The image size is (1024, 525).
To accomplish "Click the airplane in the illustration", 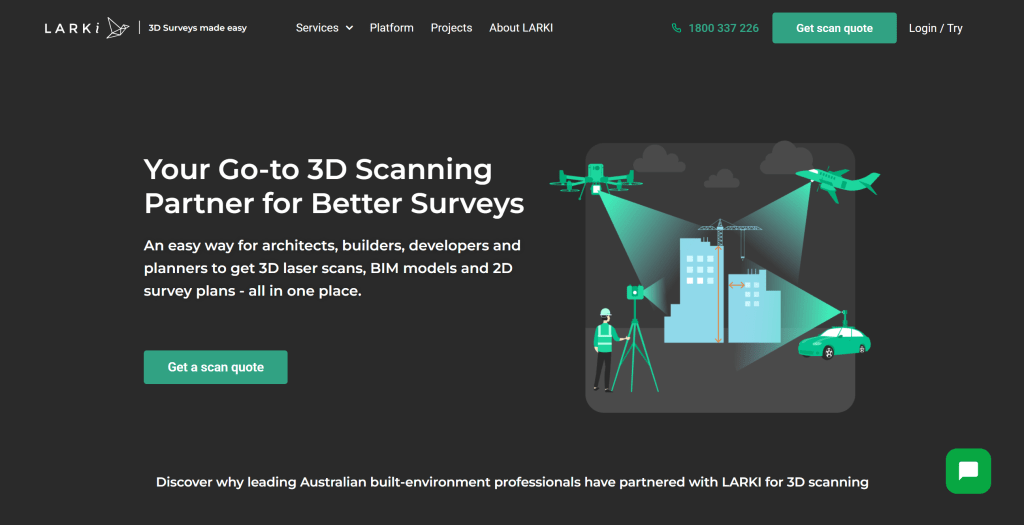I will (837, 183).
